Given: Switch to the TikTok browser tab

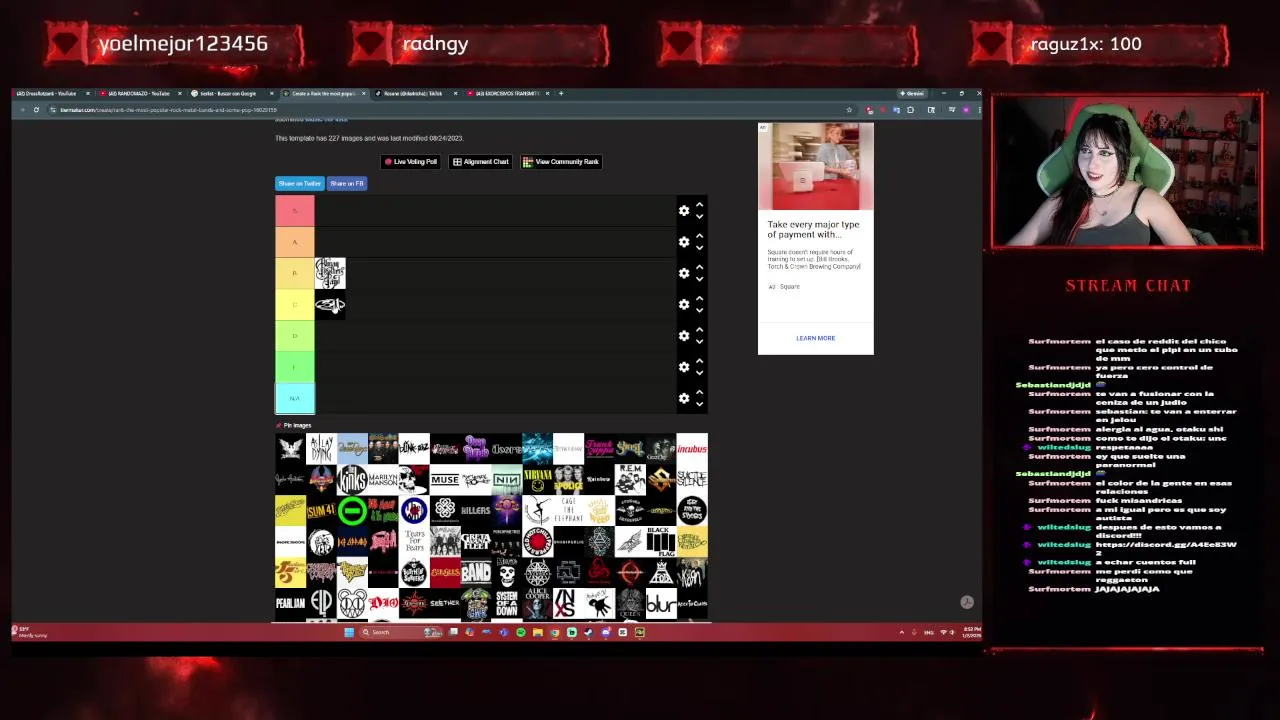Looking at the screenshot, I should pos(413,93).
